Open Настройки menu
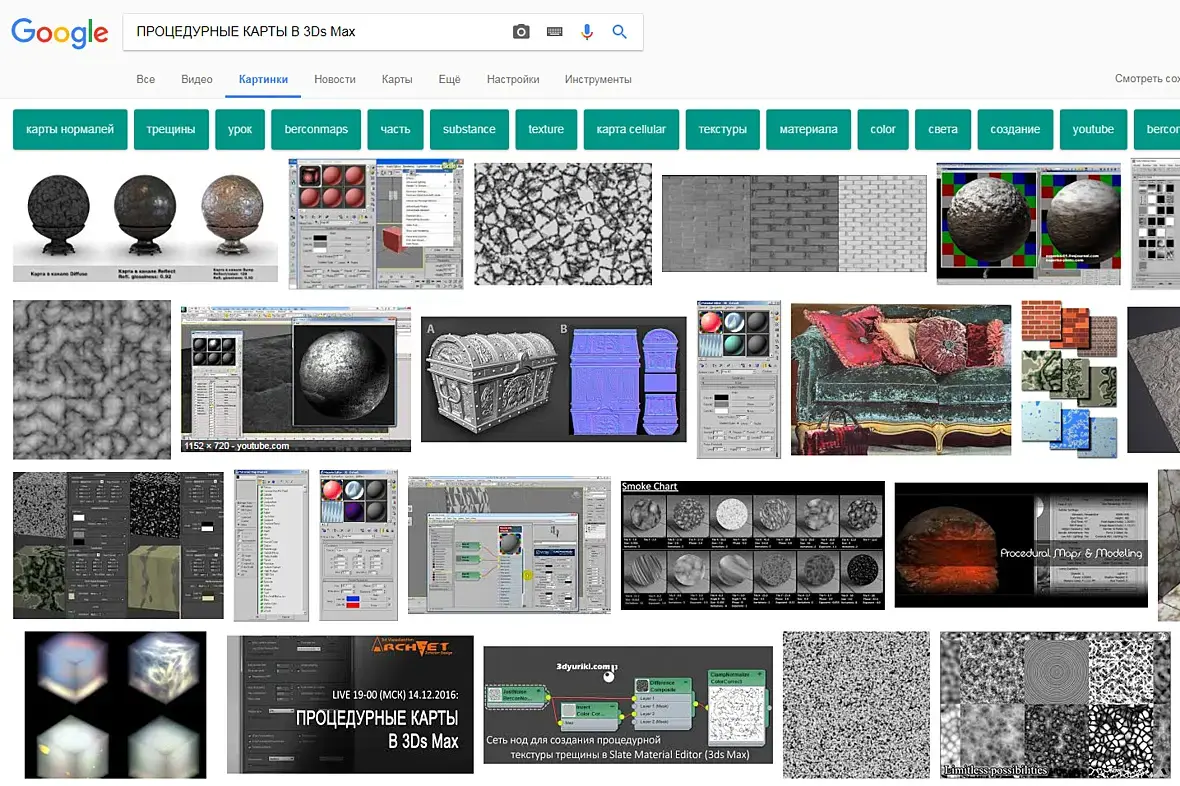Image resolution: width=1180 pixels, height=786 pixels. coord(513,79)
